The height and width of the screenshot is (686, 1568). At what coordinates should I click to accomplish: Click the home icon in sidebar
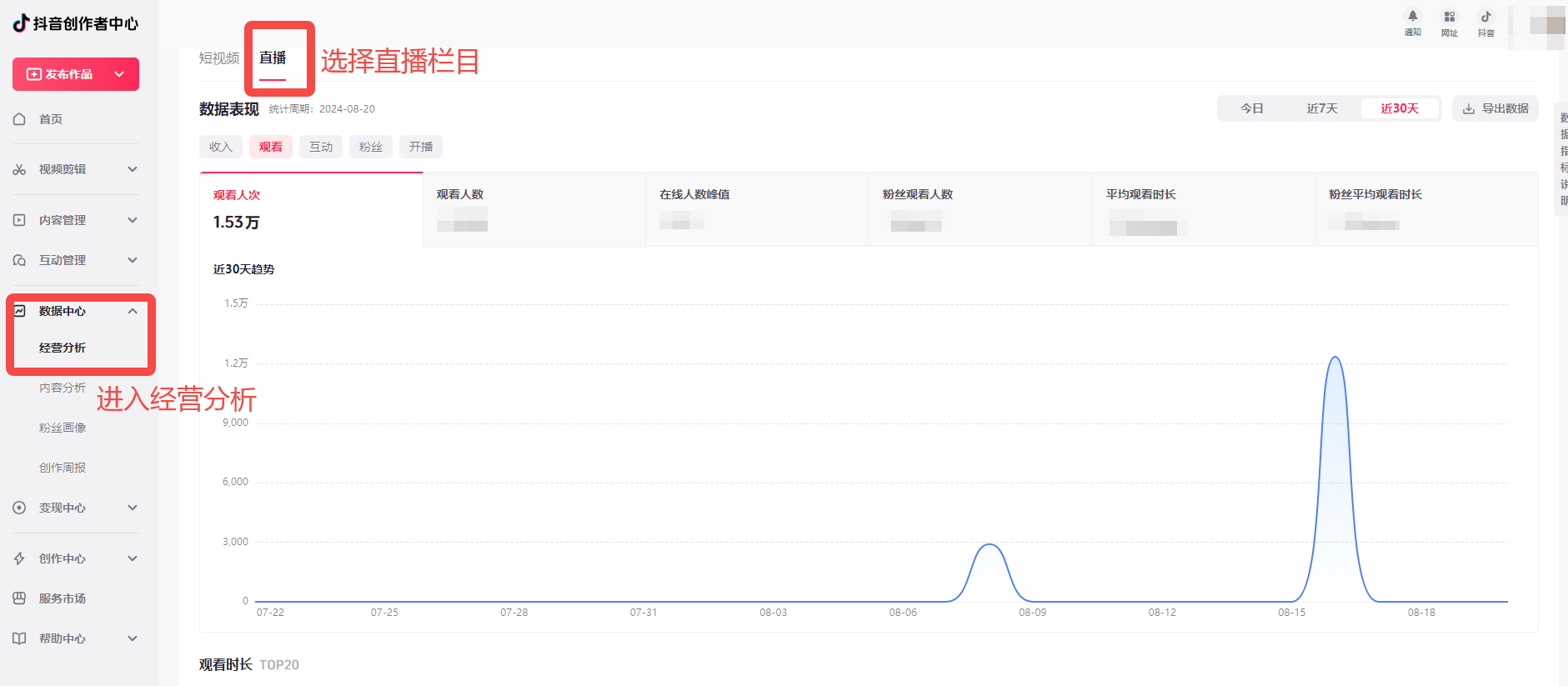[x=19, y=119]
